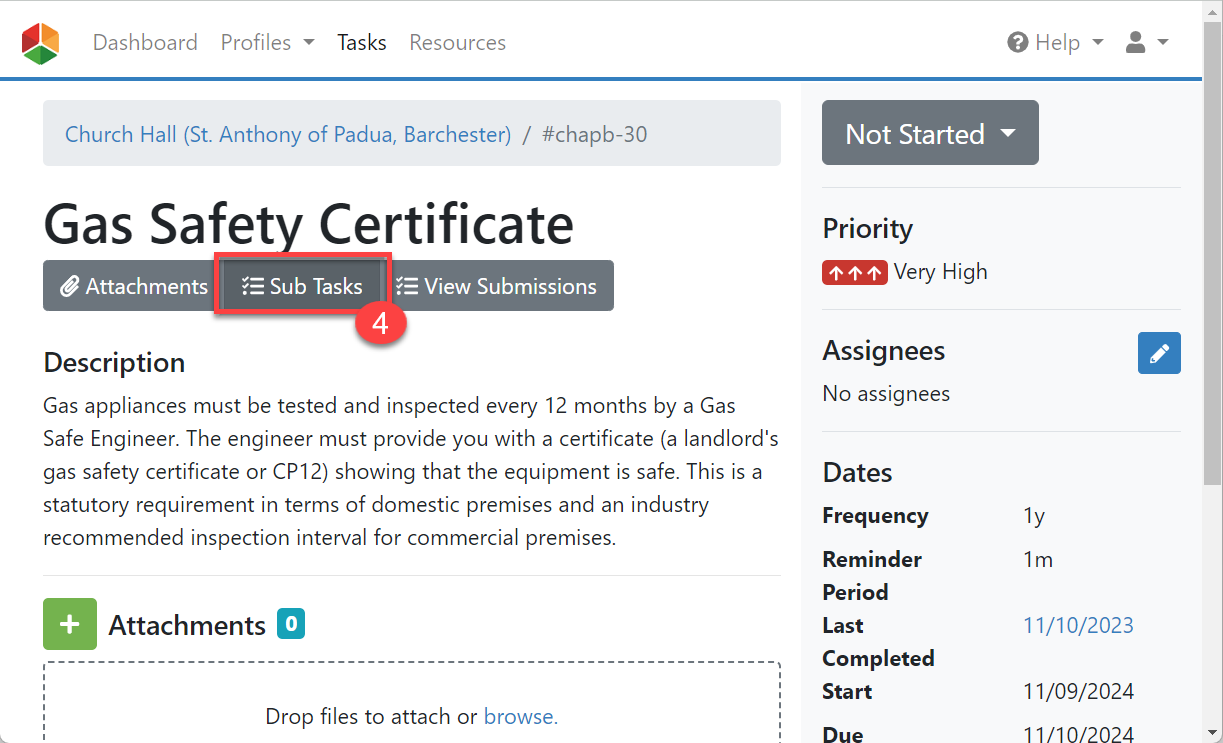The image size is (1223, 743).
Task: Click the checklist icon on View Submissions
Action: (407, 287)
